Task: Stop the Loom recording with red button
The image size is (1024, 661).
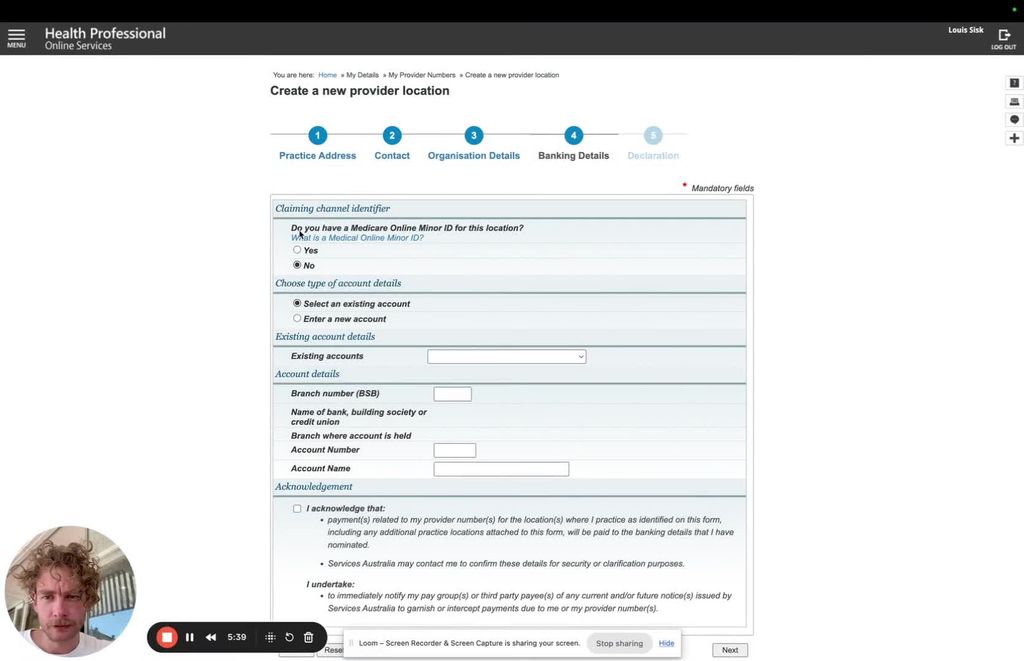Action: pyautogui.click(x=167, y=637)
